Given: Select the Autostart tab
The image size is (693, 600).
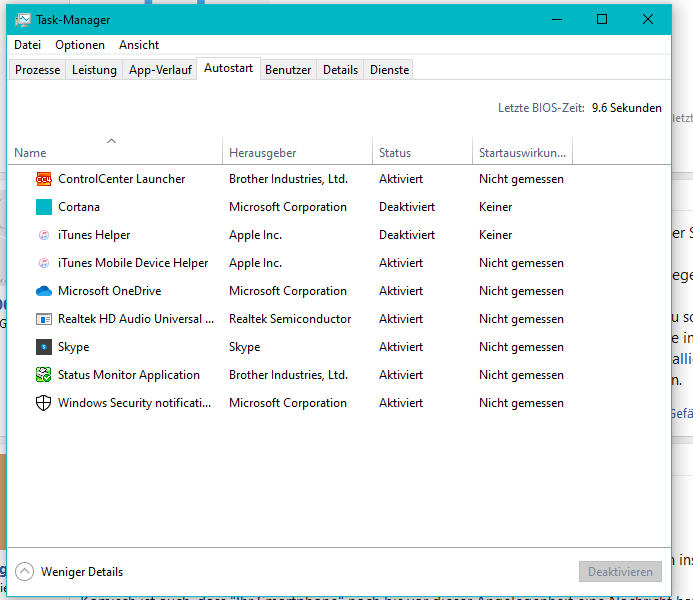Looking at the screenshot, I should coord(228,68).
